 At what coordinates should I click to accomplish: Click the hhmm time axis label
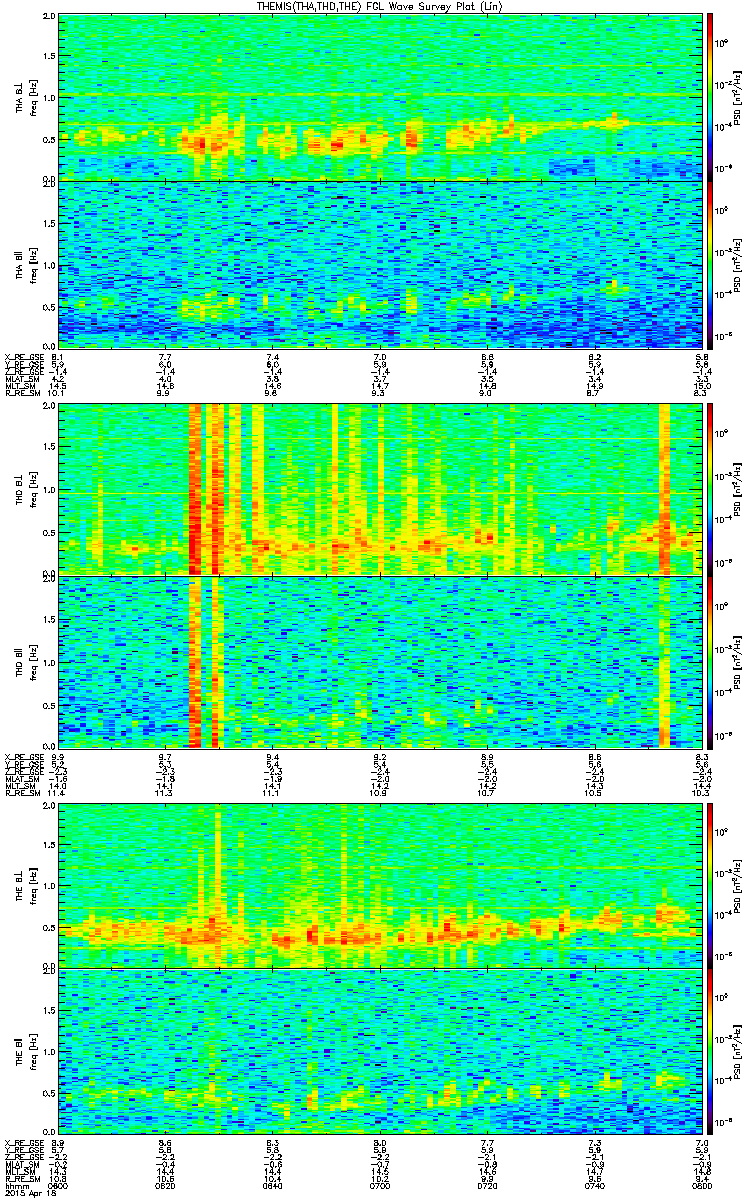point(16,1186)
